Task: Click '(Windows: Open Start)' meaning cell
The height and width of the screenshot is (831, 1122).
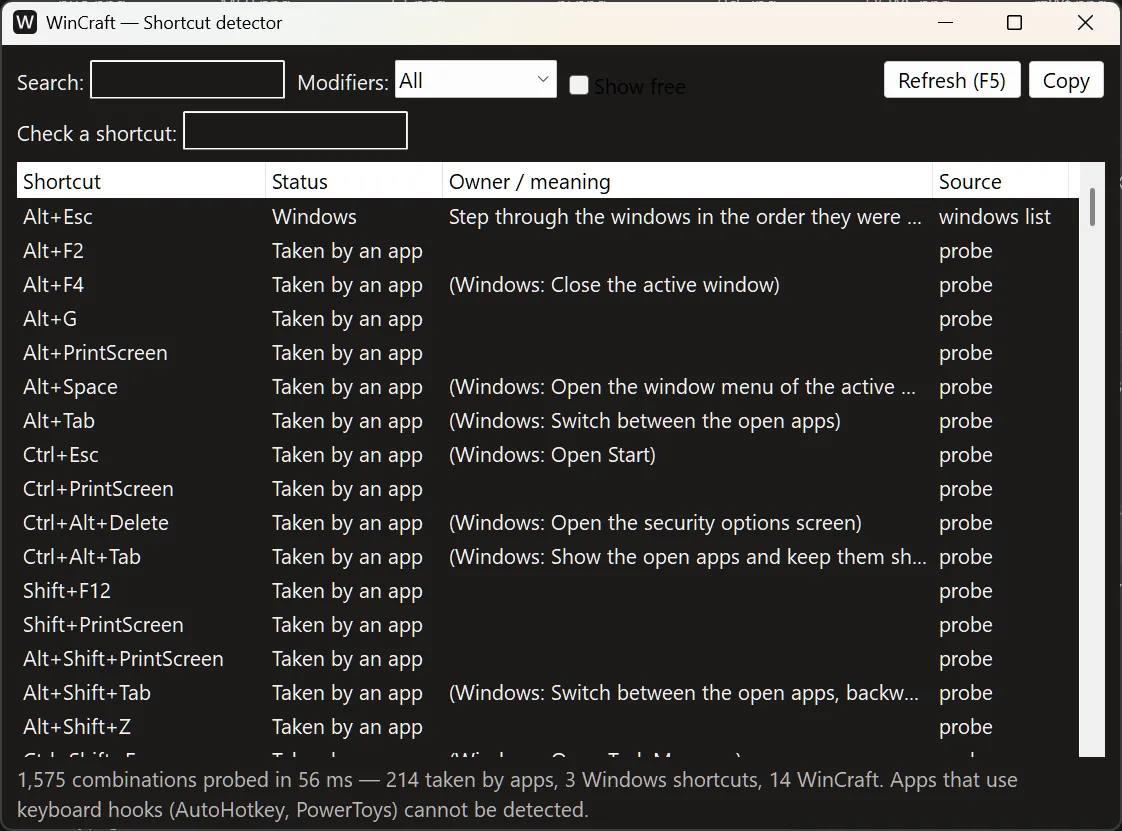Action: [552, 455]
